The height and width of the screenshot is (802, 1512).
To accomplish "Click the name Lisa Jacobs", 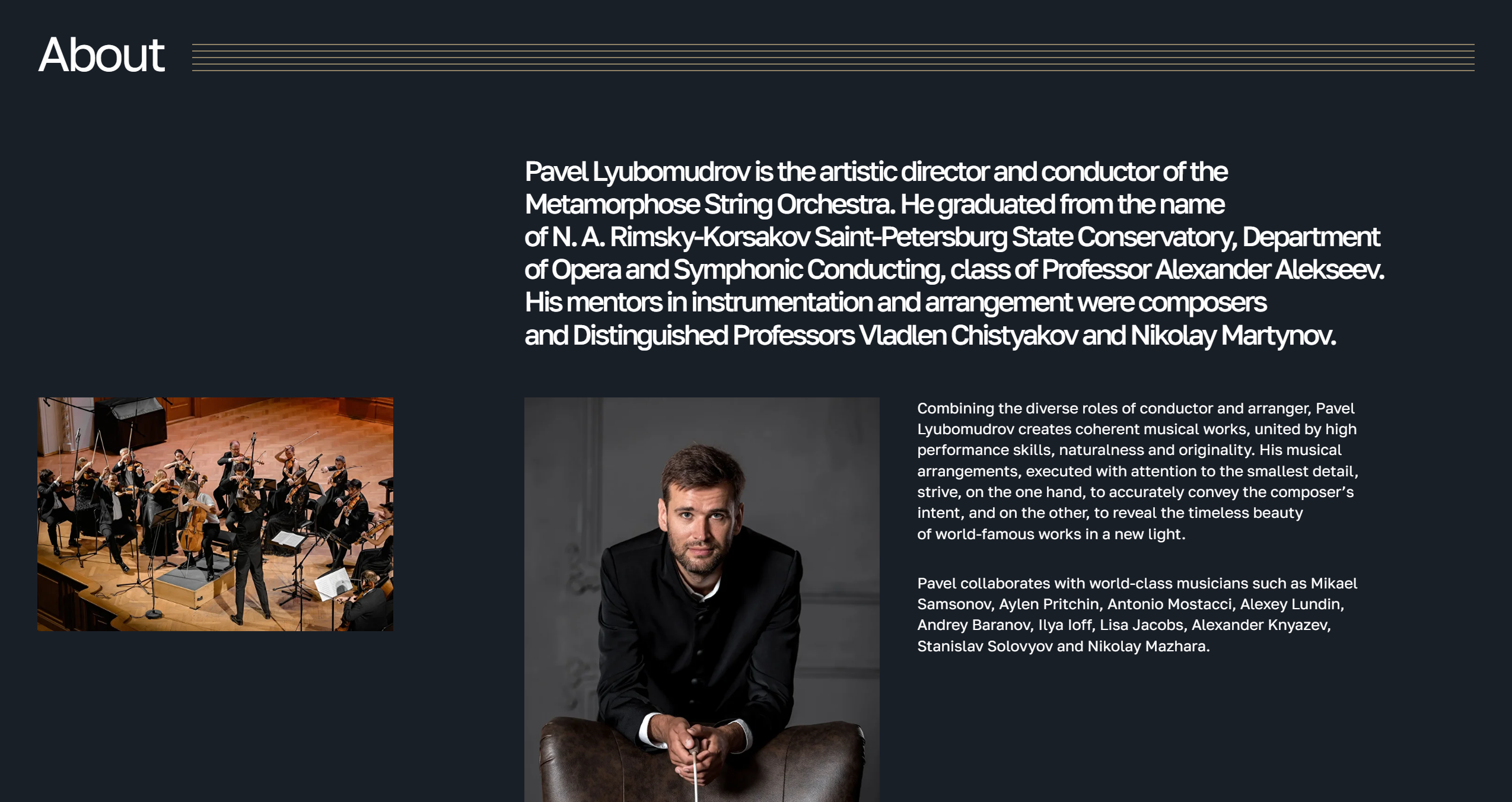I will tap(1141, 625).
